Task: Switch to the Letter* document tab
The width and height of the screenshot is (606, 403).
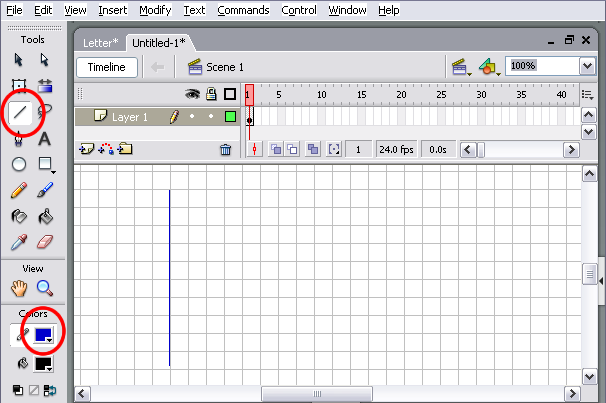Action: 101,41
